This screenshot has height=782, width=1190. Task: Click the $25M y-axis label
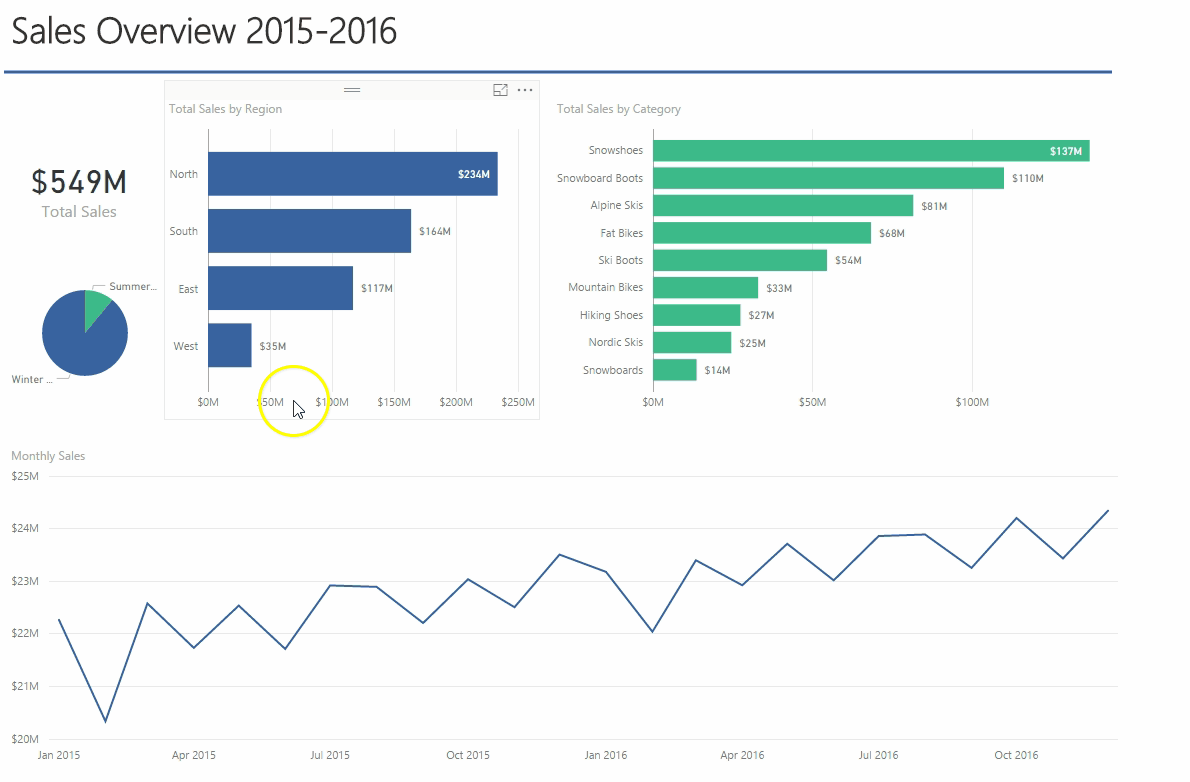[25, 477]
